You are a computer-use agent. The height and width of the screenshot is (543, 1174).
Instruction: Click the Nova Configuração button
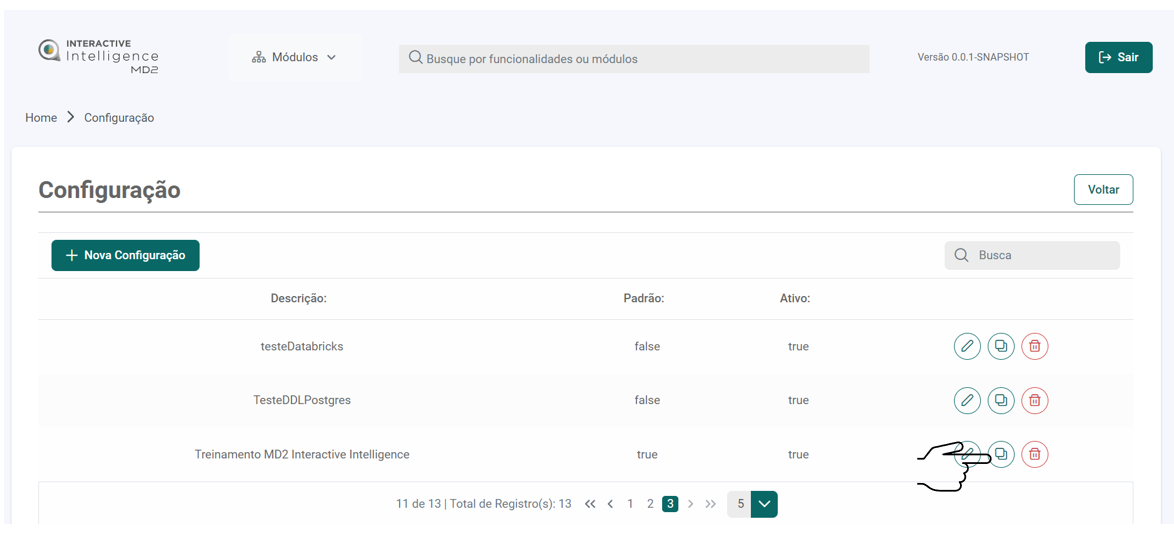point(125,255)
